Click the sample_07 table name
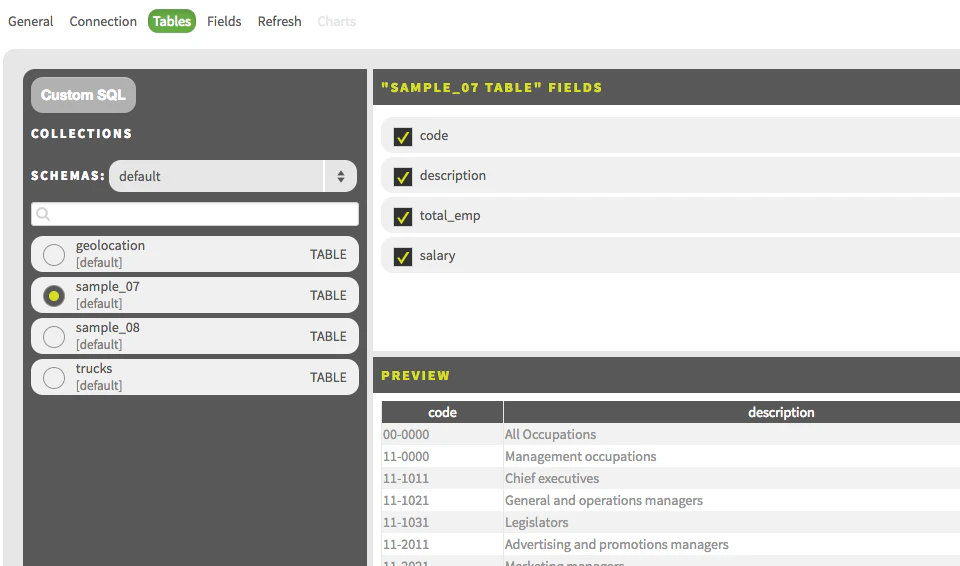This screenshot has height=566, width=960. pyautogui.click(x=108, y=287)
